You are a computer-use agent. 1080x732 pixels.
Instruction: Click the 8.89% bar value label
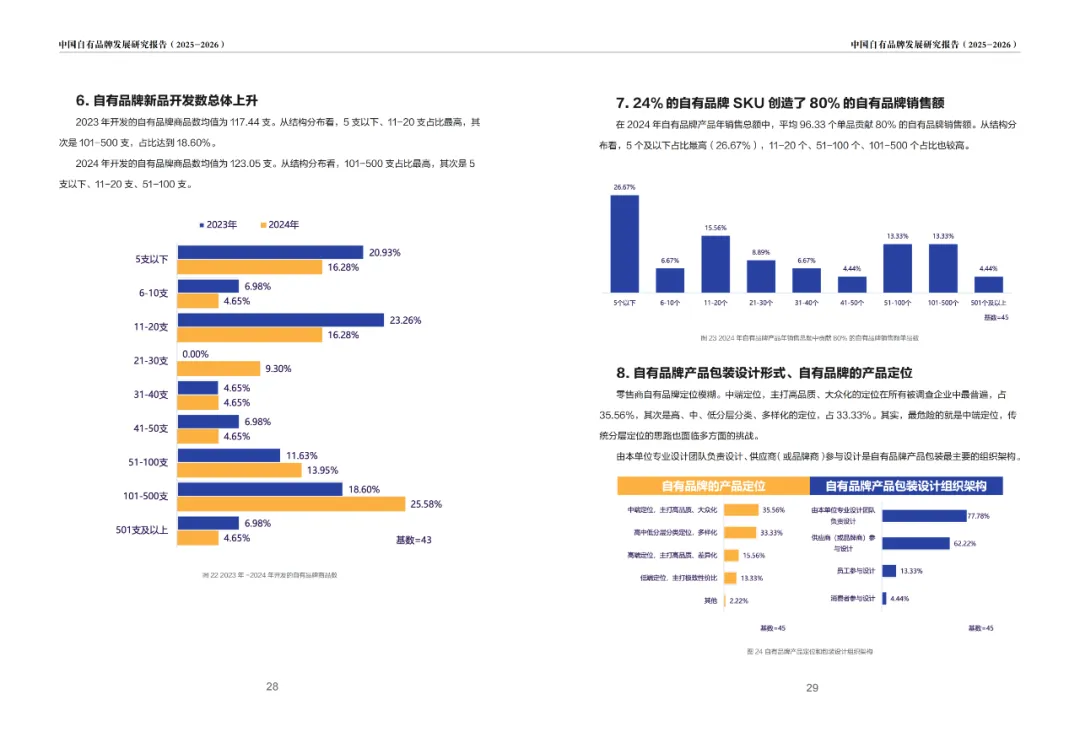pyautogui.click(x=760, y=253)
